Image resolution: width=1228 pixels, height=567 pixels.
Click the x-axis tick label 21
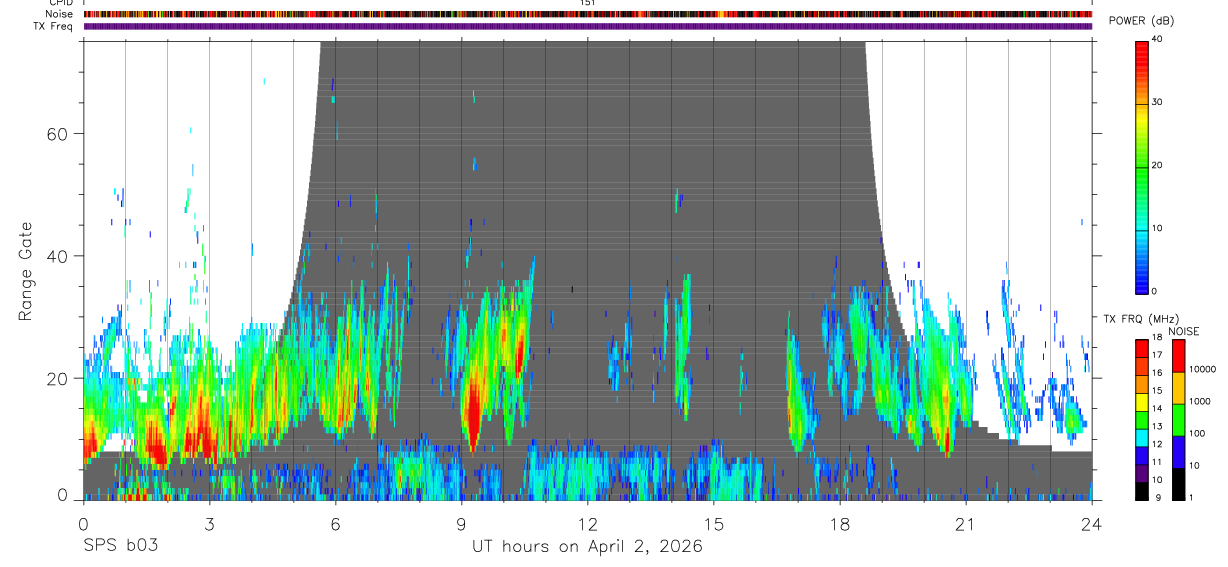tap(965, 524)
